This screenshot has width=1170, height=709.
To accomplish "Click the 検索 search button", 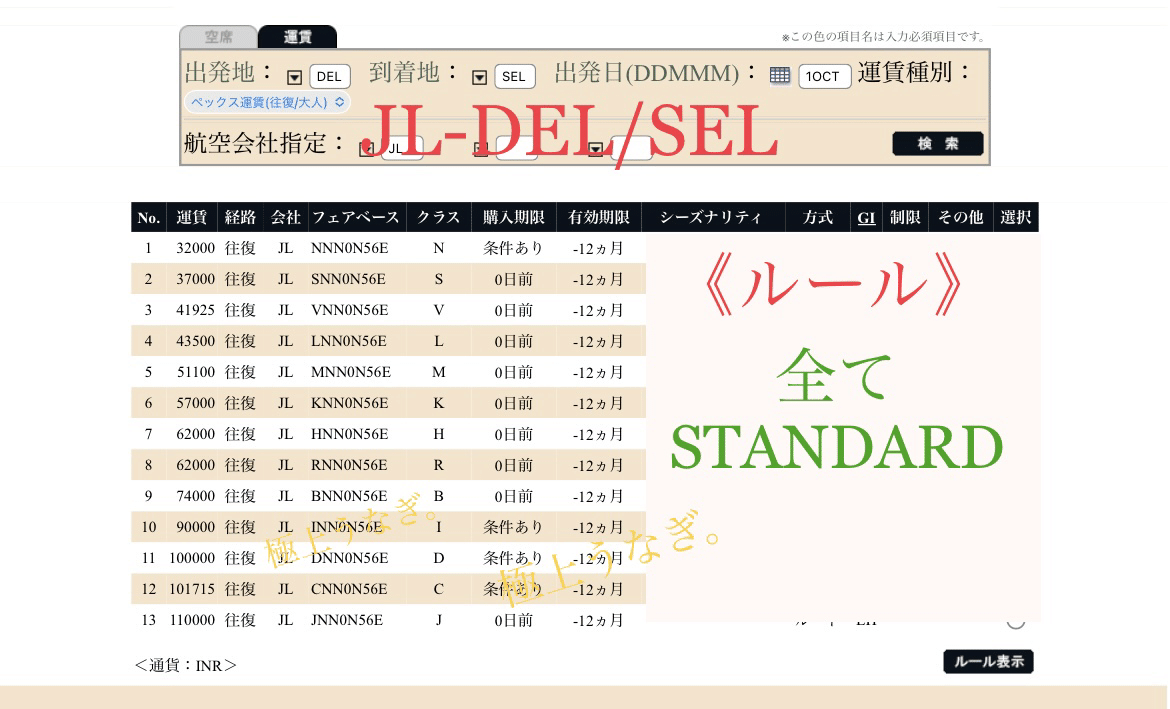I will point(938,143).
